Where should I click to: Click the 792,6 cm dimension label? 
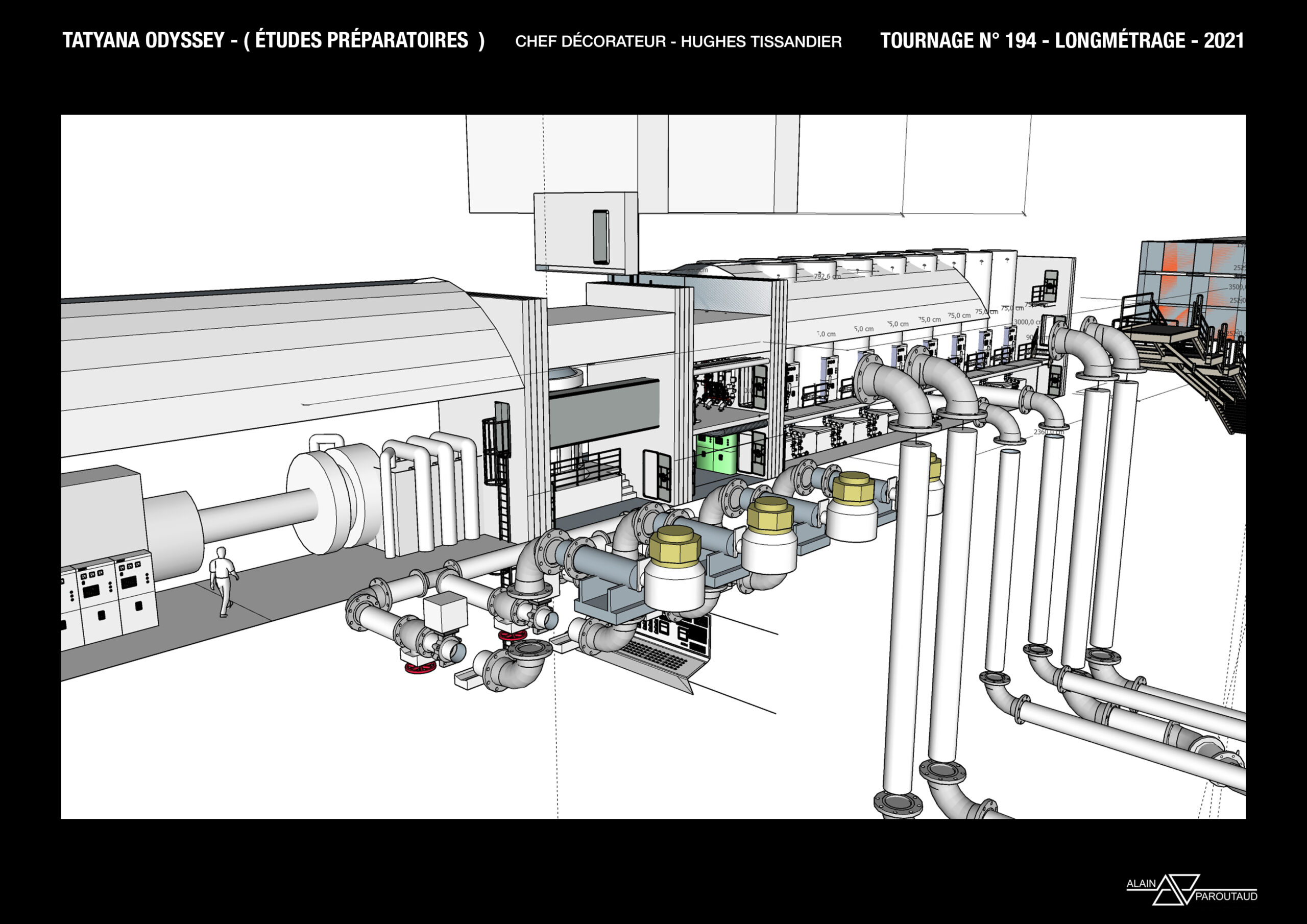coord(827,276)
